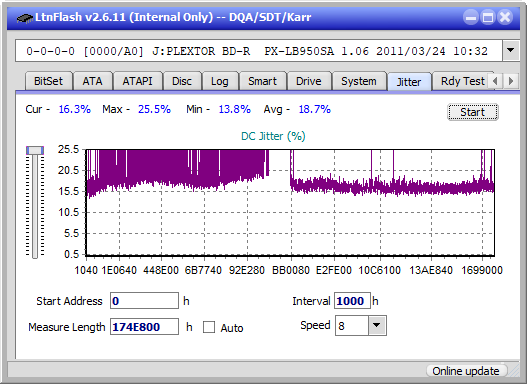
Task: Go to the Rdy Test tab
Action: coord(463,81)
